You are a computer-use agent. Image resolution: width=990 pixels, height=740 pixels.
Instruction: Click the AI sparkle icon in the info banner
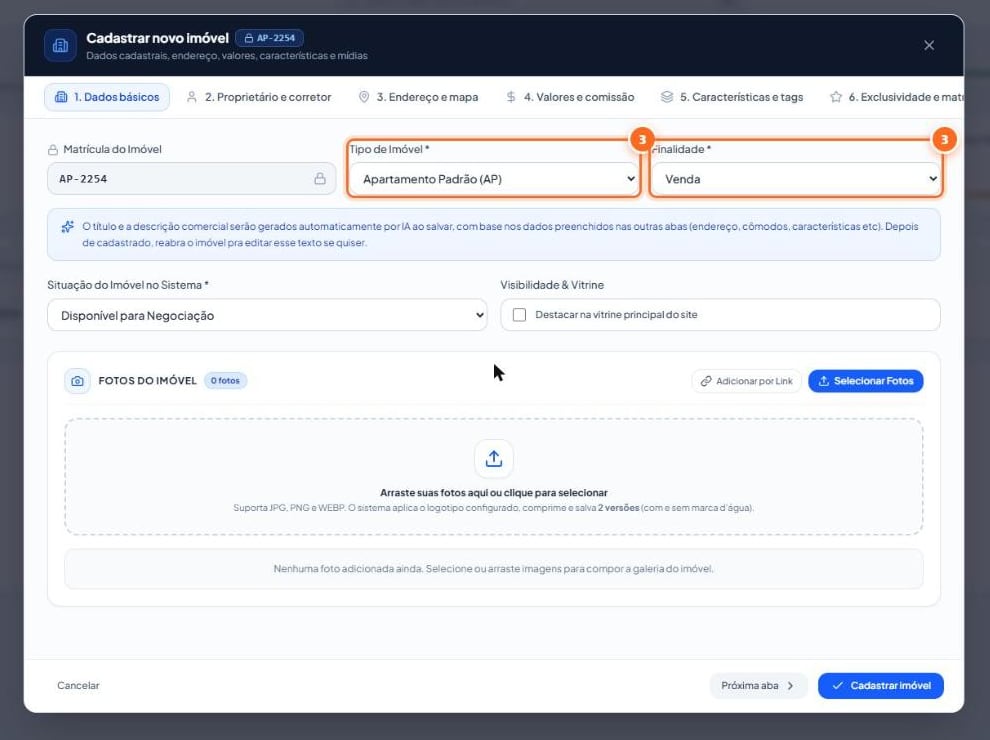coord(67,227)
